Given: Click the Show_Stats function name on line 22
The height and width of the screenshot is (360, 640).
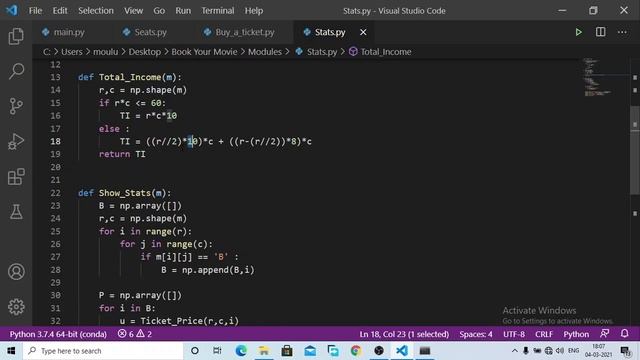Looking at the screenshot, I should click(x=125, y=193).
